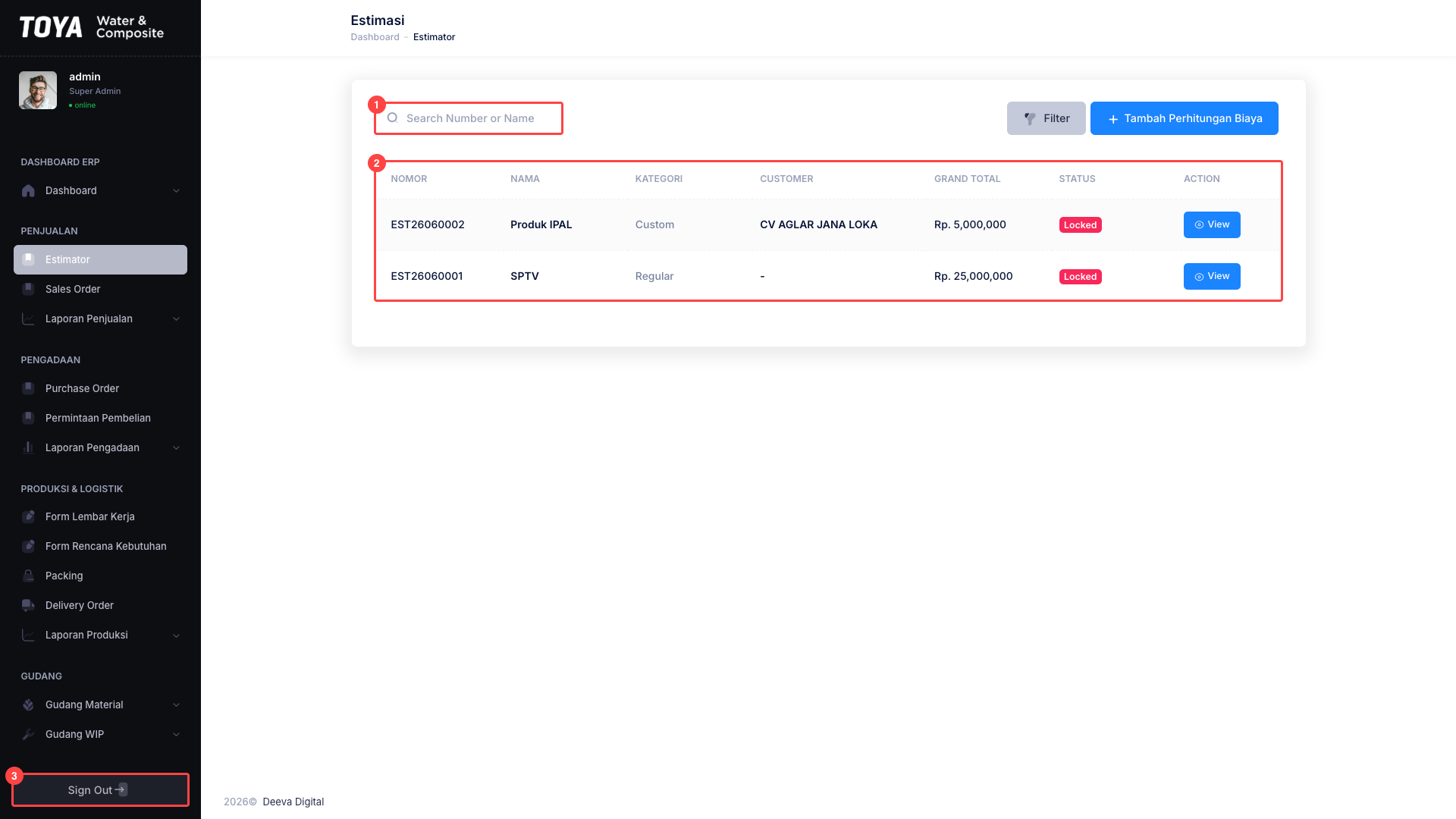Viewport: 1456px width, 819px height.
Task: Click the Regular category cell
Action: pos(654,276)
